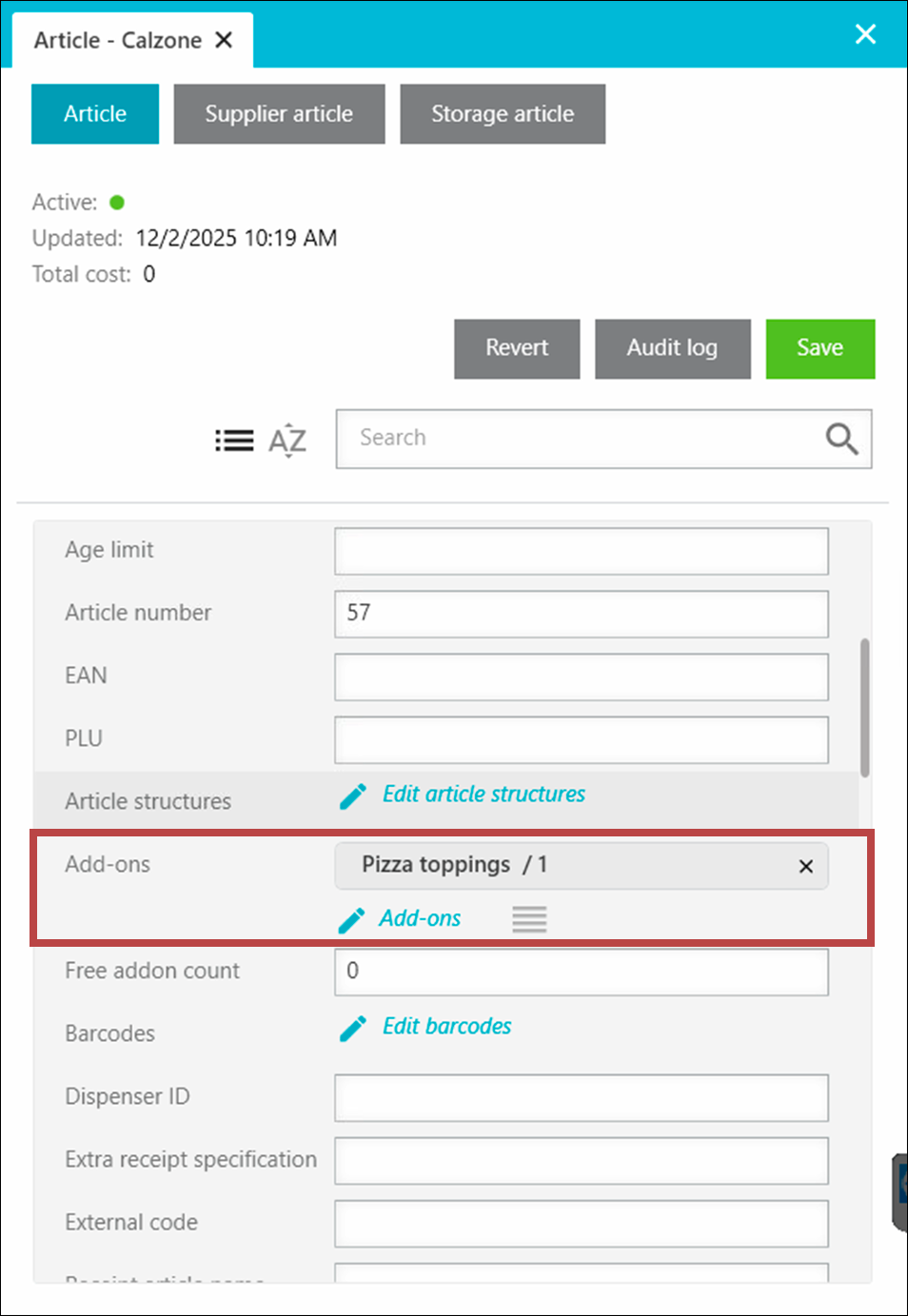The image size is (908, 1316).
Task: Open the Storage article tab
Action: point(503,114)
